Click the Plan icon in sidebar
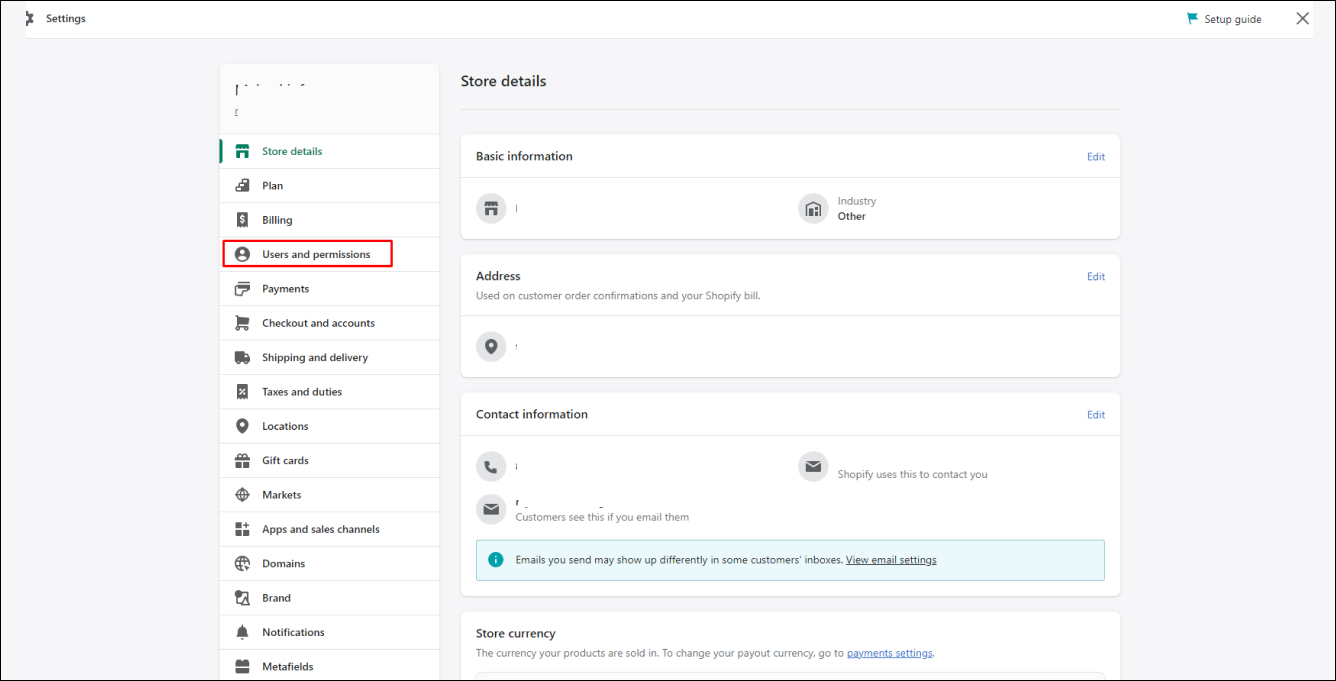The image size is (1336, 681). click(242, 186)
